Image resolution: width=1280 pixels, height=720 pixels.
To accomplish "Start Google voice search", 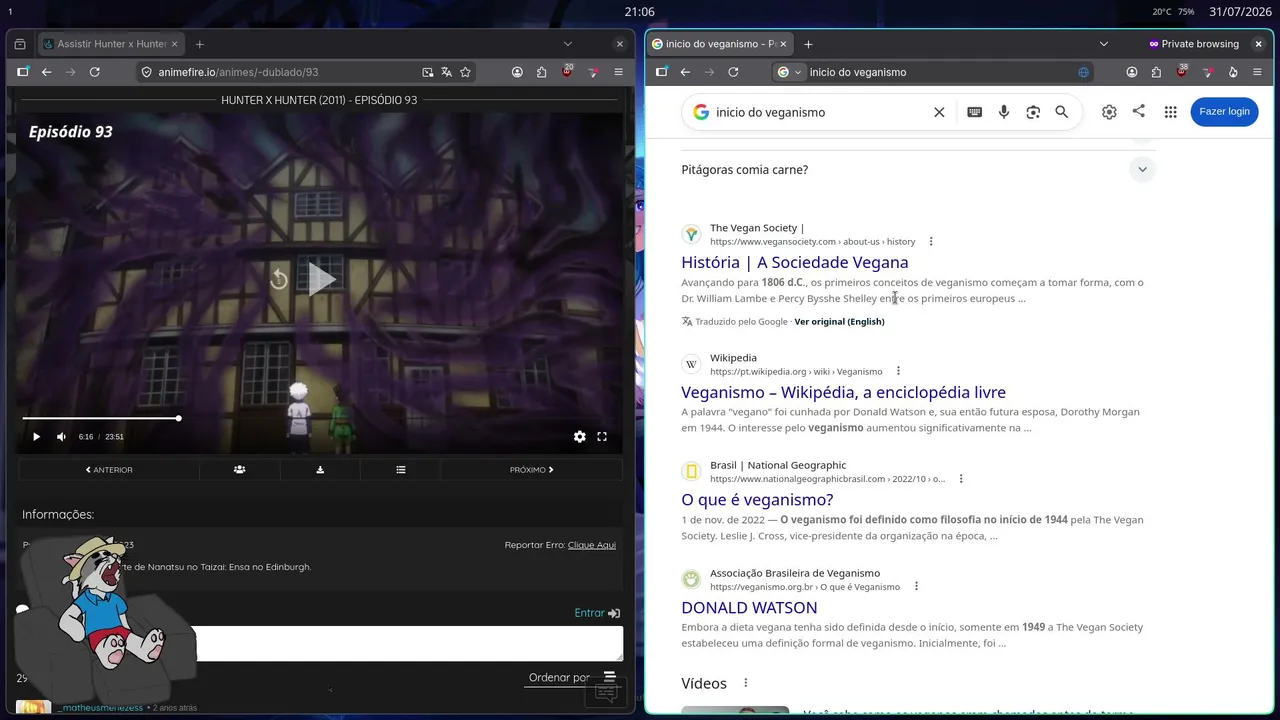I will click(x=1004, y=112).
